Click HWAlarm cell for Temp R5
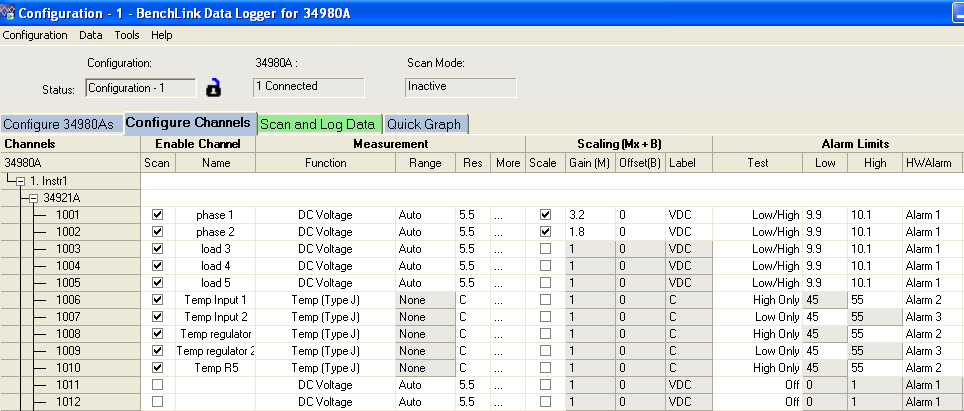The height and width of the screenshot is (411, 964). (x=931, y=368)
